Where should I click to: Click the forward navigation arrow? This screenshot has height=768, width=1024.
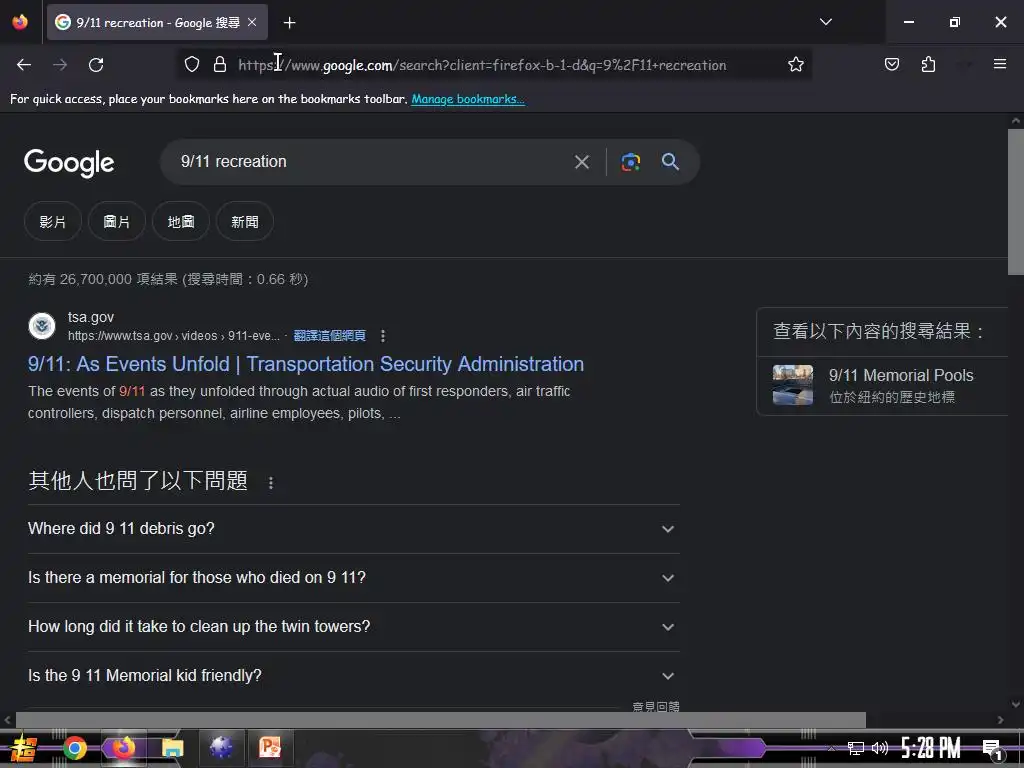(x=60, y=65)
